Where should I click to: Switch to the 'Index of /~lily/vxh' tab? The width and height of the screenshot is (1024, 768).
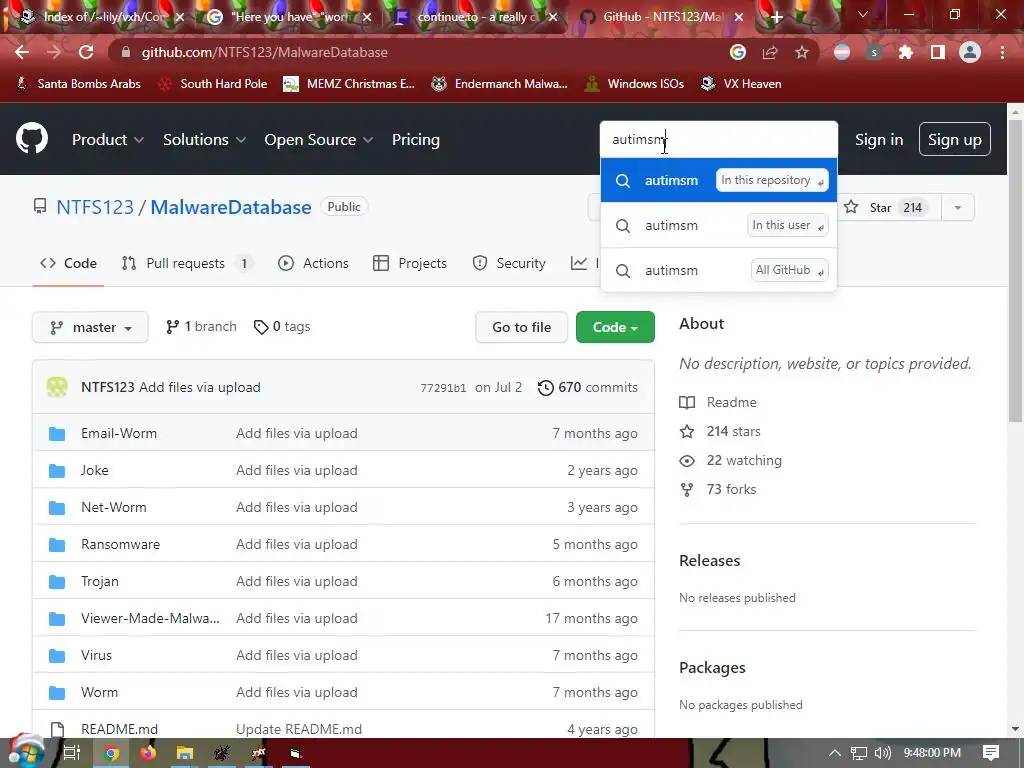101,17
